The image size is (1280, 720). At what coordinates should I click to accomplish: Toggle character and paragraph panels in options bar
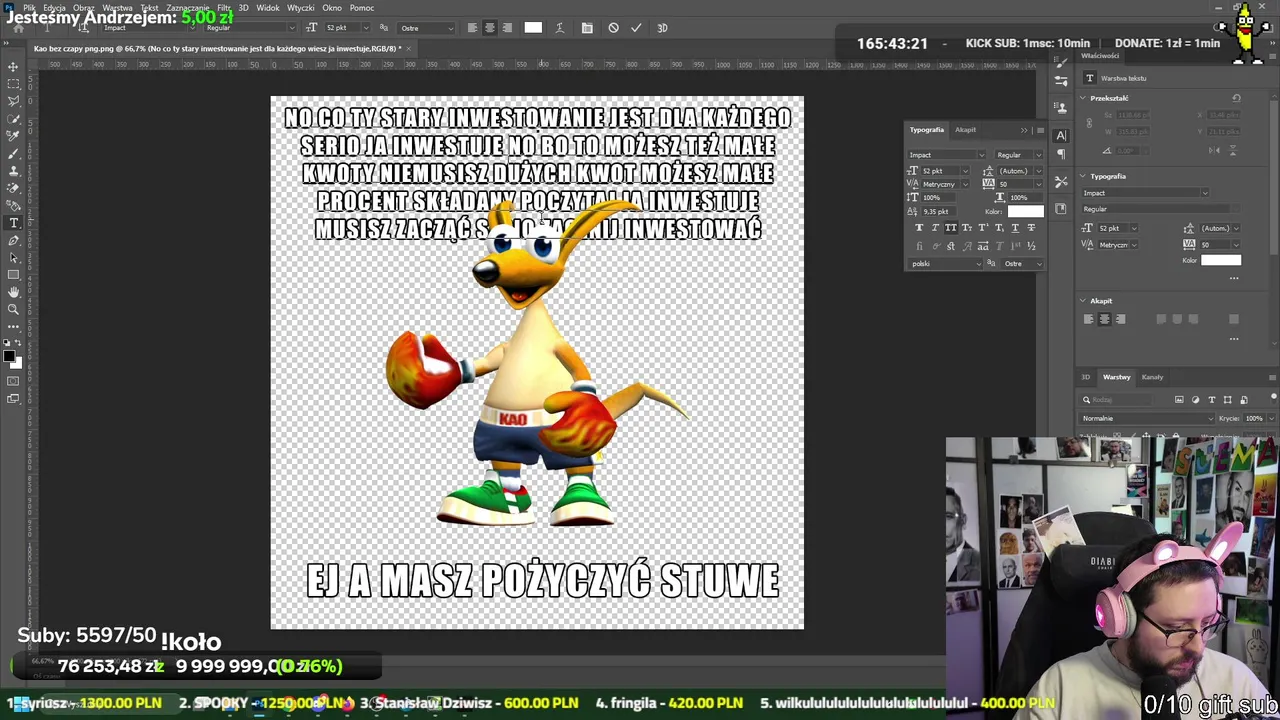tap(587, 28)
